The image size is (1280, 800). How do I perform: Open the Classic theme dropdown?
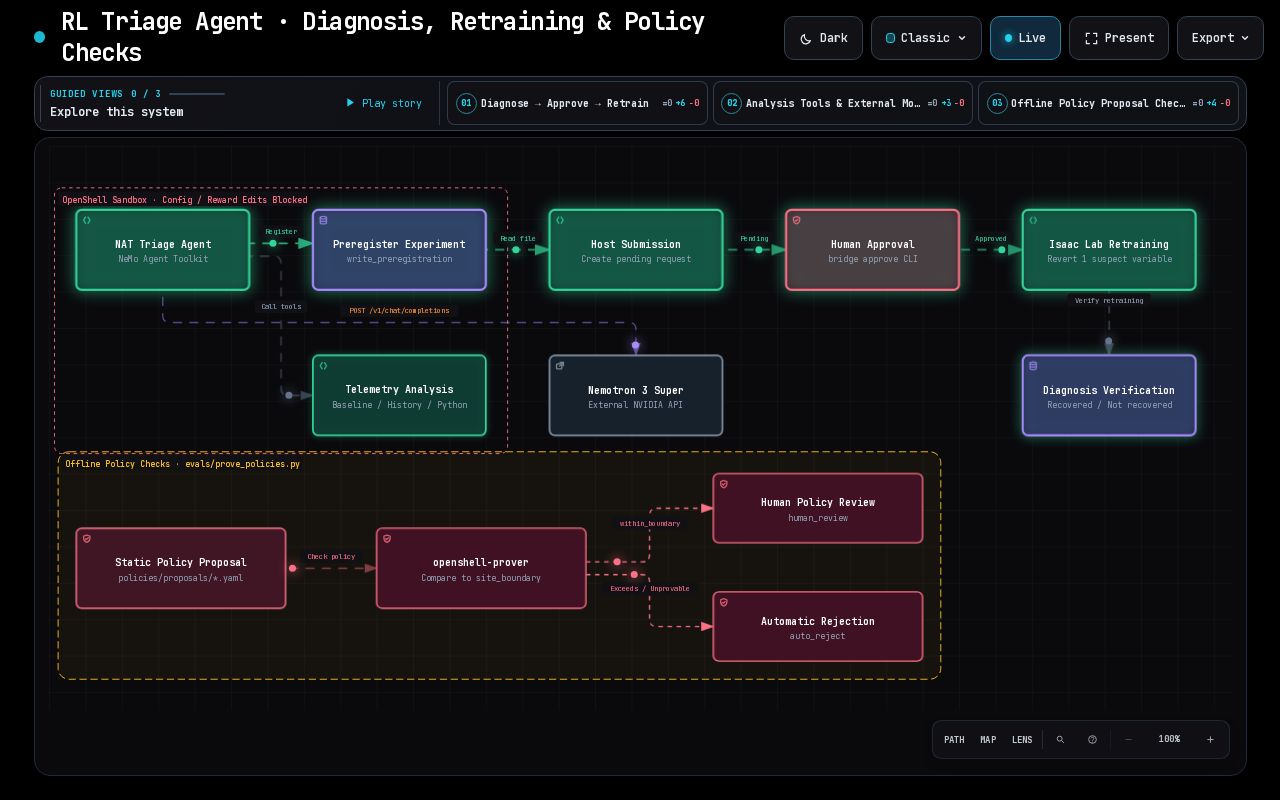(x=926, y=38)
